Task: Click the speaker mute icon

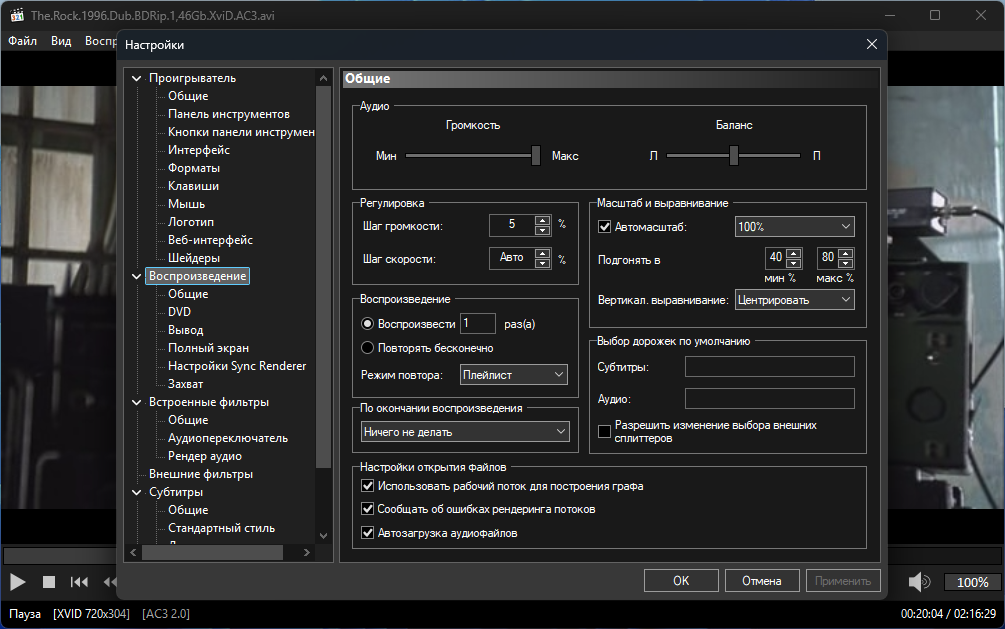Action: [x=920, y=581]
